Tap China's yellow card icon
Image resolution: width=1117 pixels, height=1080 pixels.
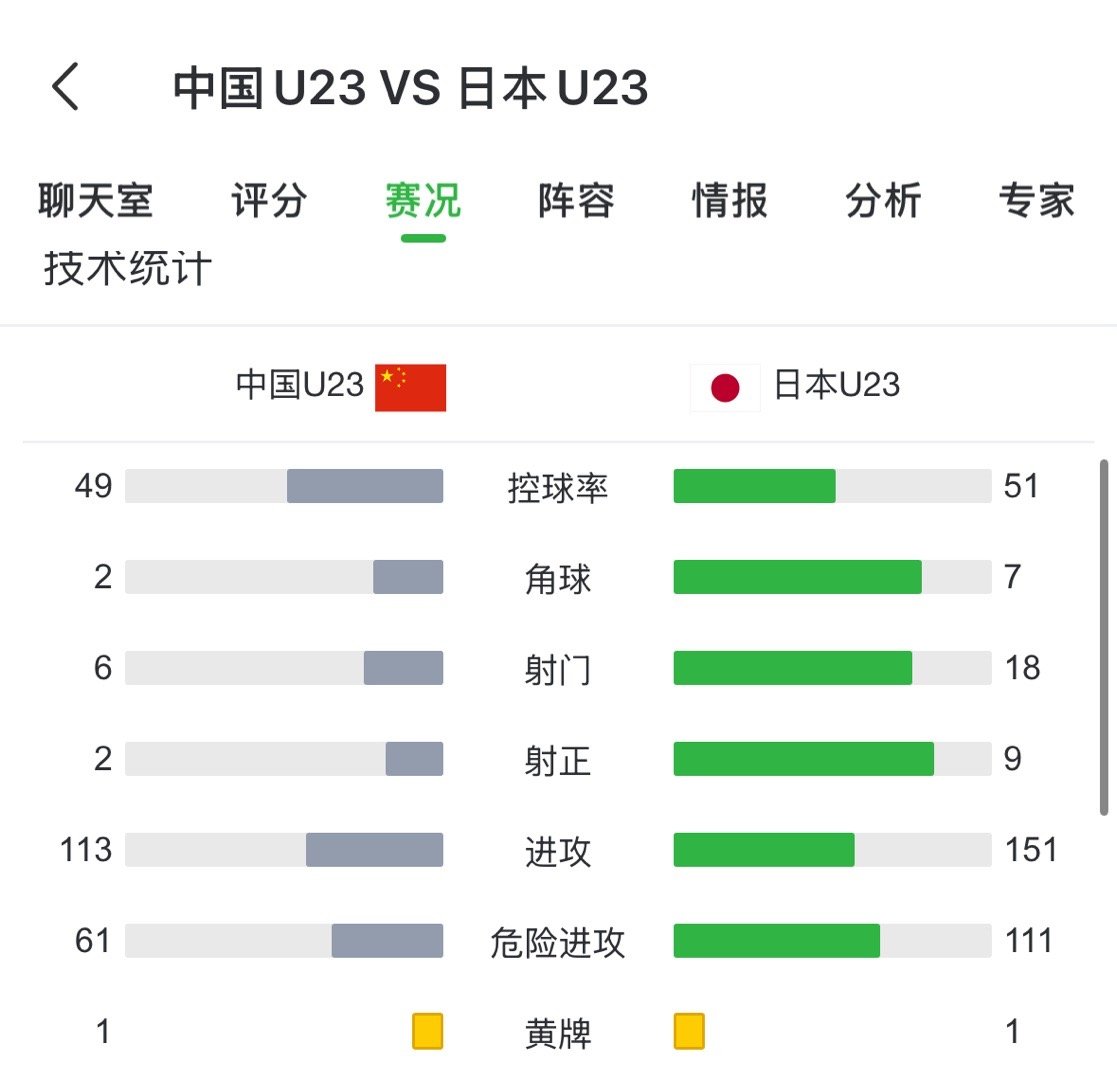click(428, 1032)
